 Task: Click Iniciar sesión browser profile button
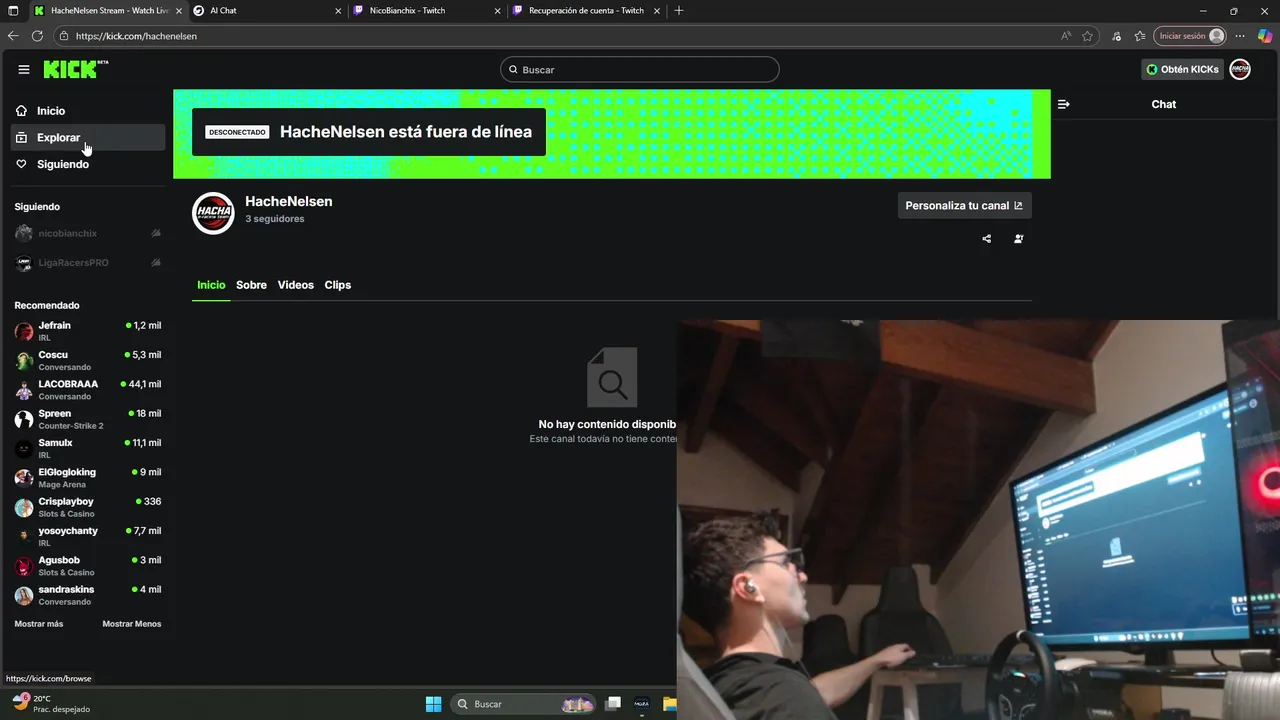pos(1190,36)
